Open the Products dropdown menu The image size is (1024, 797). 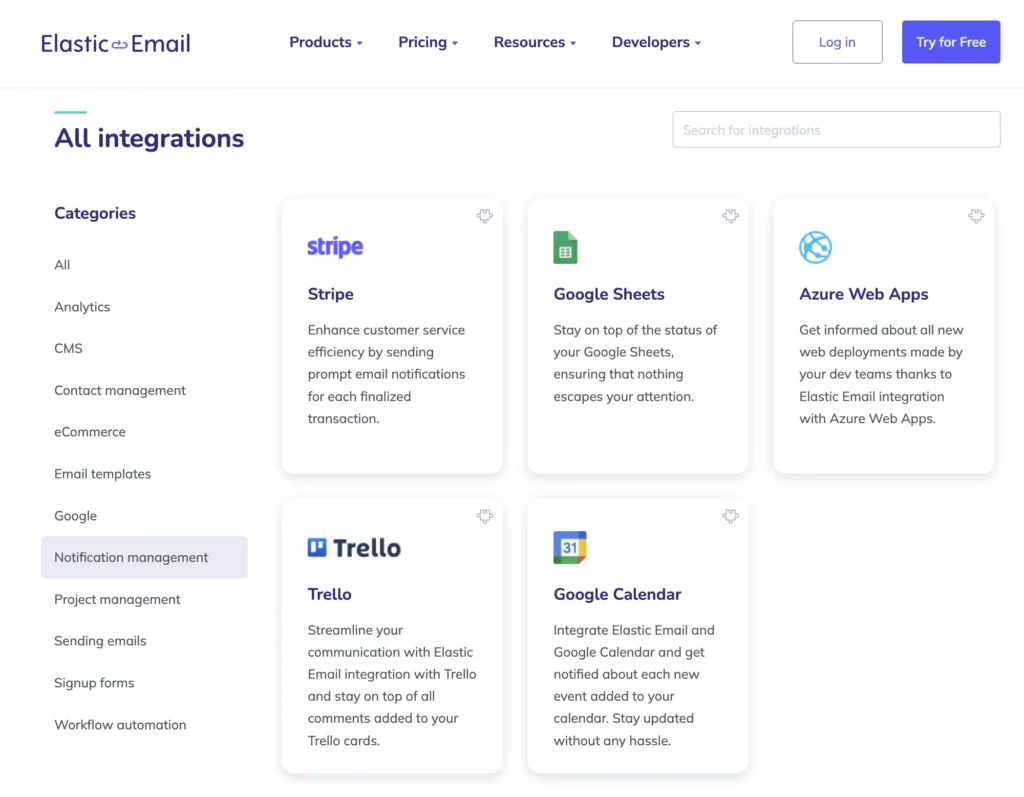click(325, 42)
